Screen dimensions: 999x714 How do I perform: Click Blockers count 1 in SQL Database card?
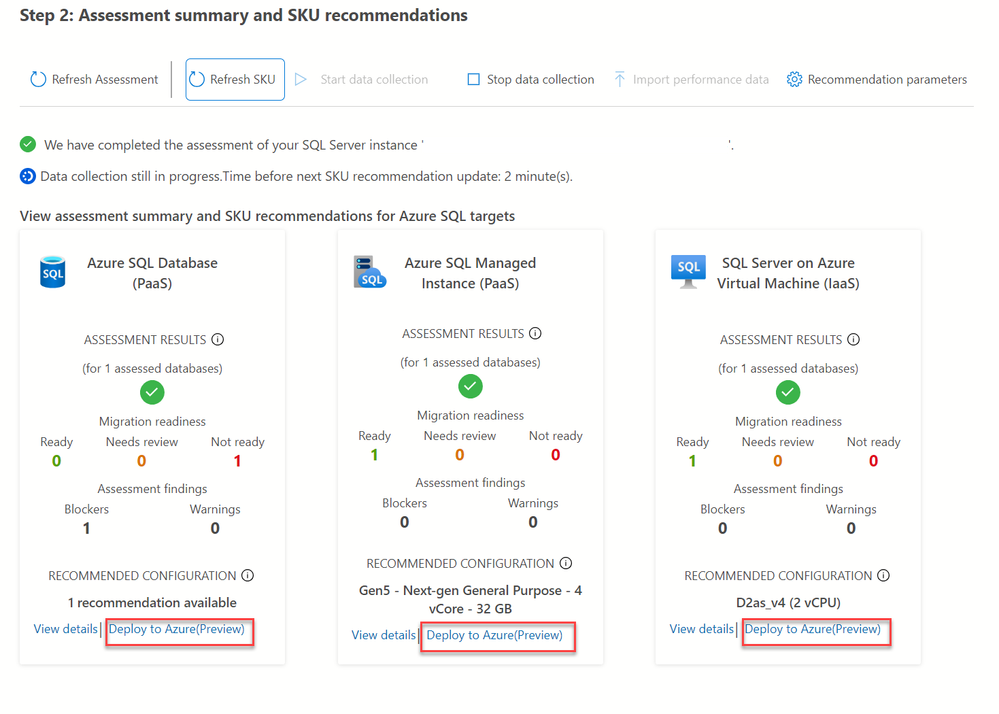pyautogui.click(x=87, y=528)
